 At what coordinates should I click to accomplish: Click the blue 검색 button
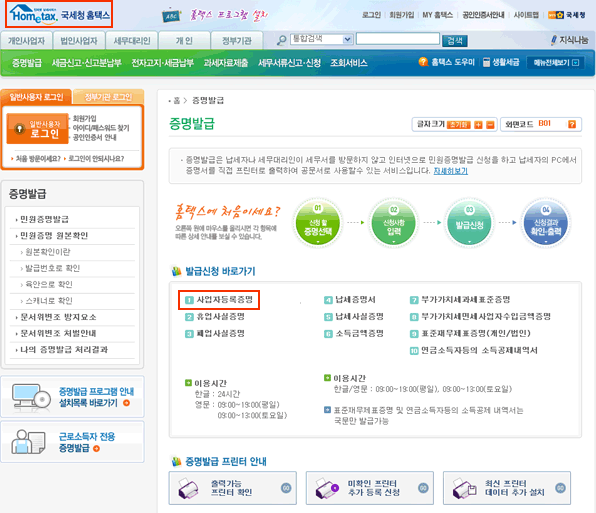click(x=455, y=40)
